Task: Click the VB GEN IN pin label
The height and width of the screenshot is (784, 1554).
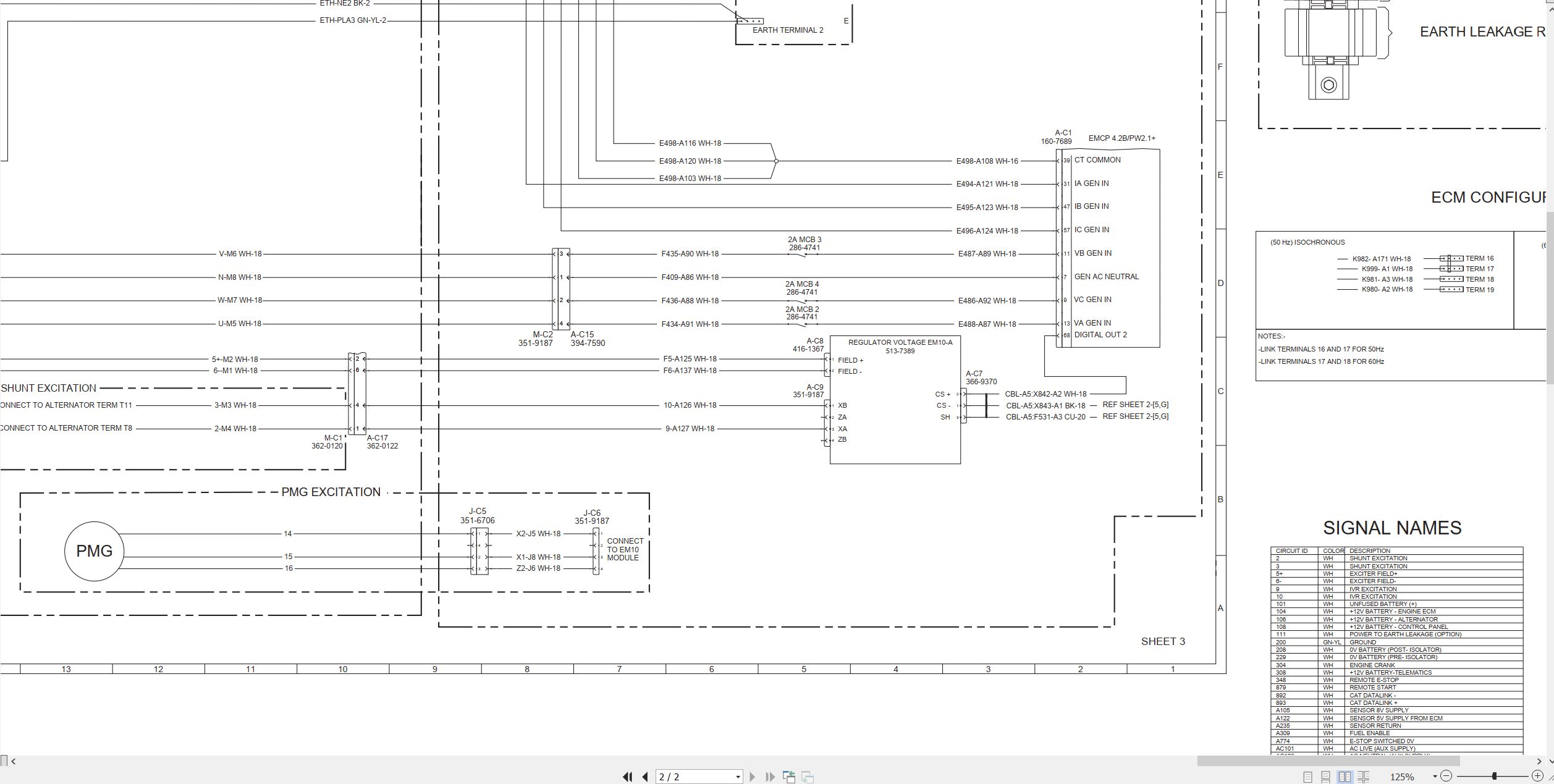Action: tap(1092, 253)
